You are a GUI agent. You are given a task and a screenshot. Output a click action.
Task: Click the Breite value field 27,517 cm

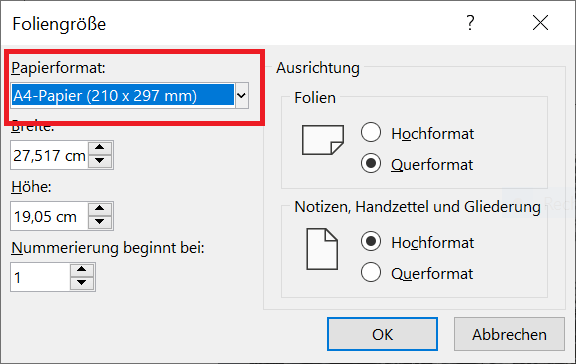click(x=49, y=155)
